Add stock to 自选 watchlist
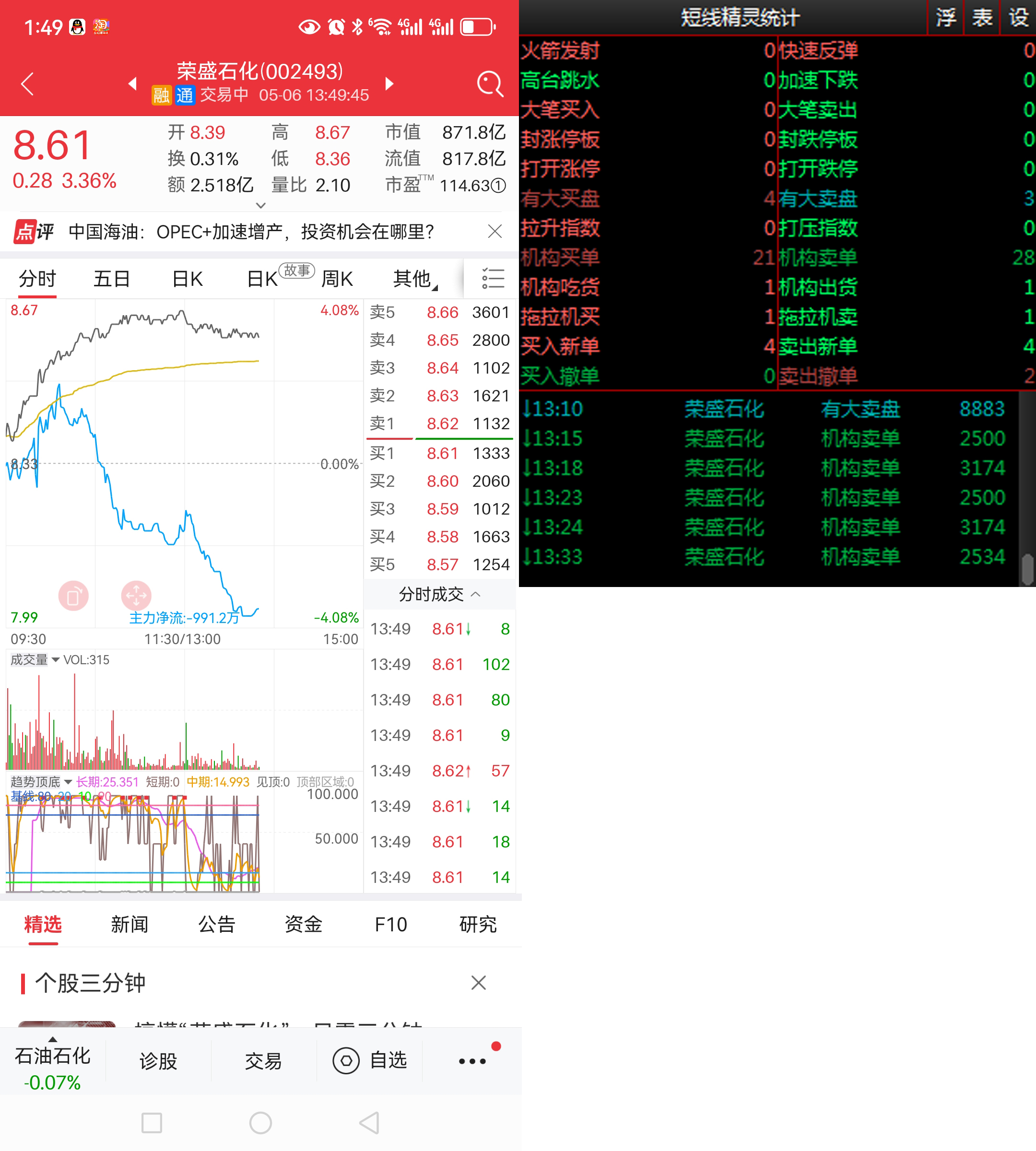1036x1151 pixels. pos(370,1060)
